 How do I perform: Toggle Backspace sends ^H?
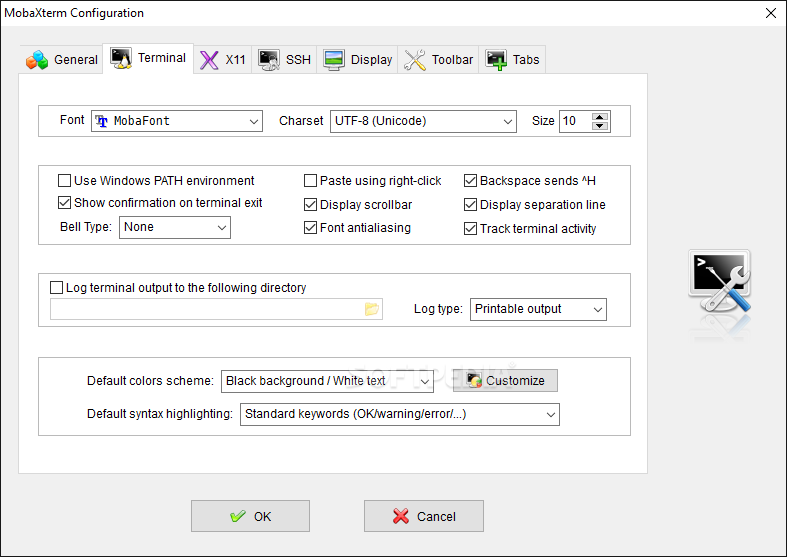point(470,181)
